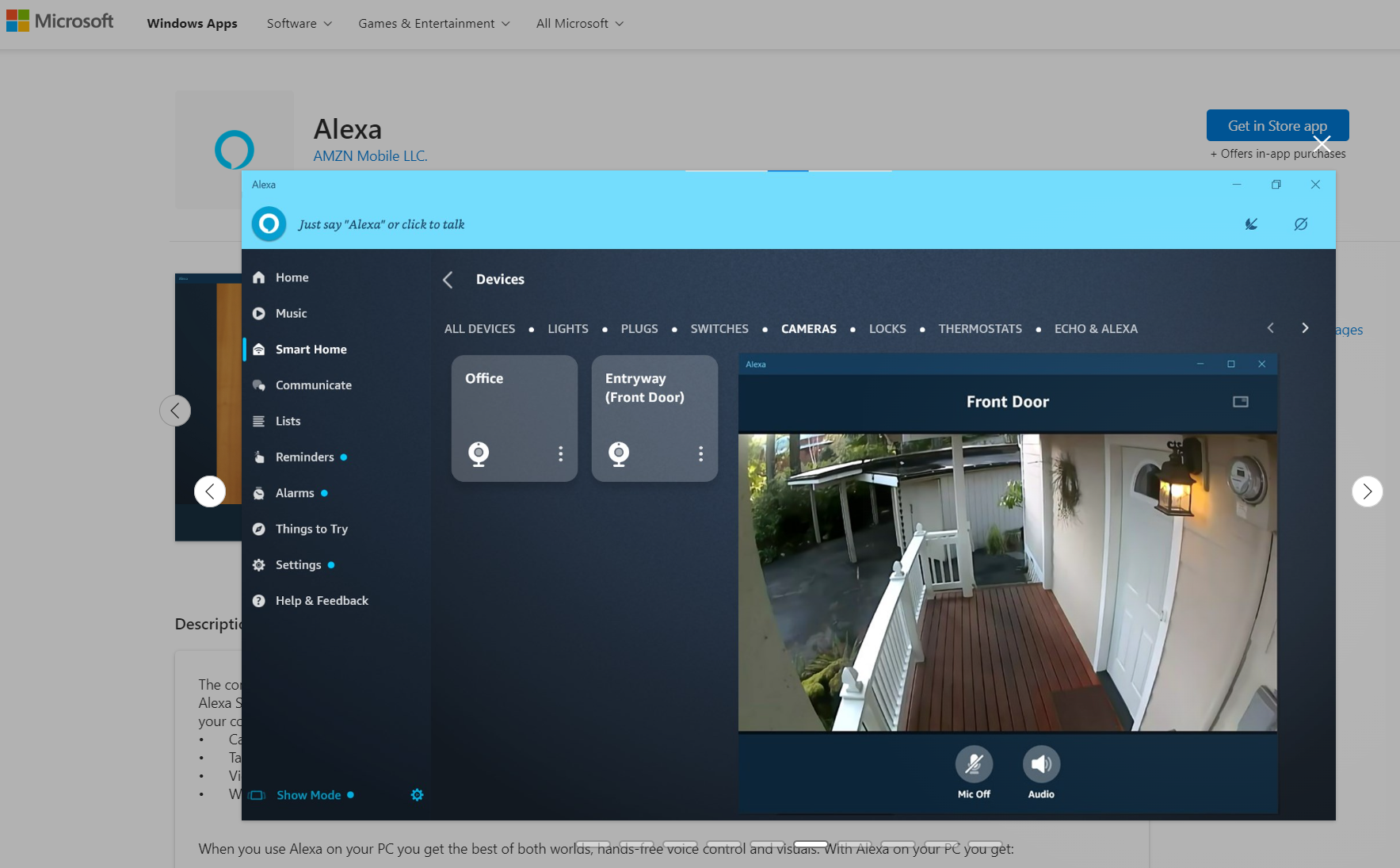
Task: Click the Get in Store app button
Action: click(1276, 125)
